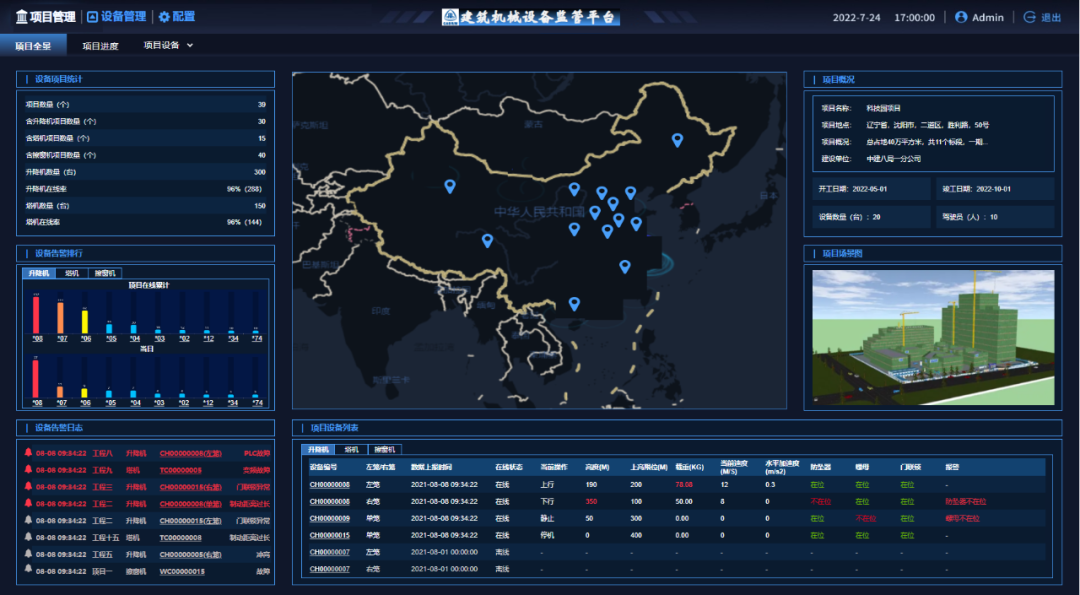Click the 项目管理 building icon
The width and height of the screenshot is (1080, 595).
point(21,17)
